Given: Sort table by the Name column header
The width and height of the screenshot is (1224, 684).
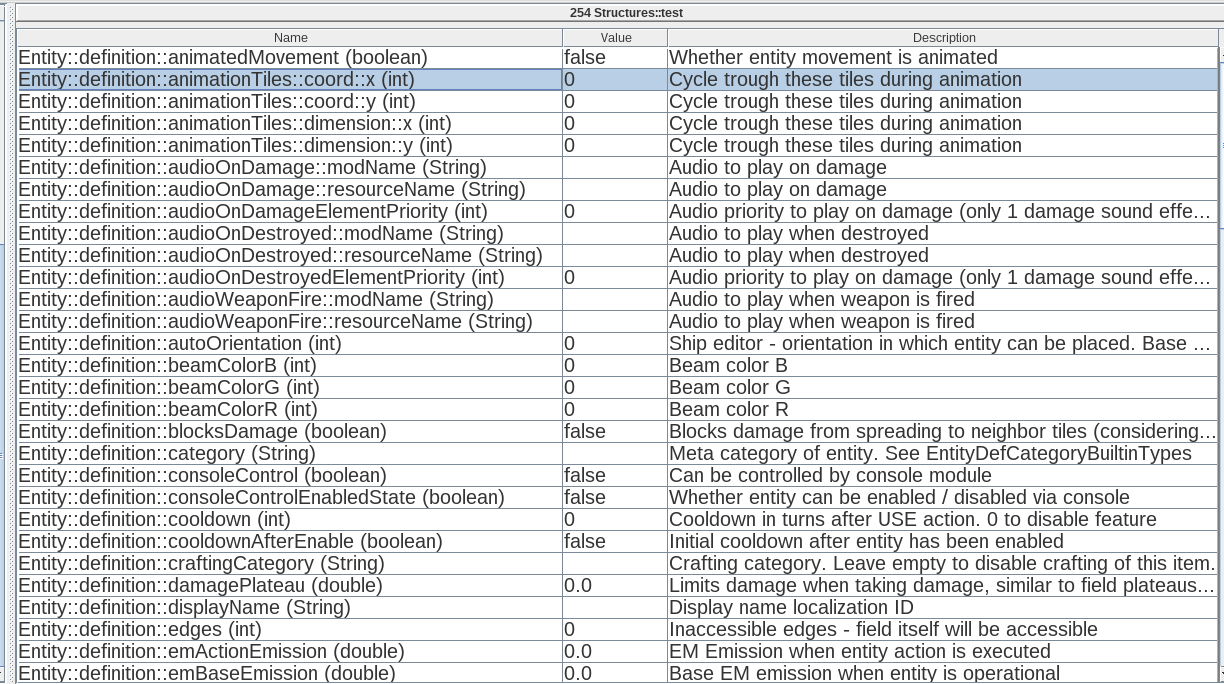Looking at the screenshot, I should coord(290,38).
